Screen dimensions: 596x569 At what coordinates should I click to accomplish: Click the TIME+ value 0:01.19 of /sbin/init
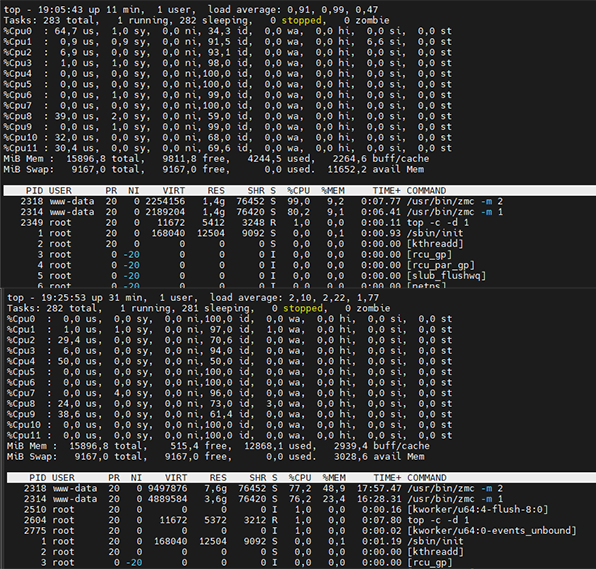pyautogui.click(x=382, y=542)
